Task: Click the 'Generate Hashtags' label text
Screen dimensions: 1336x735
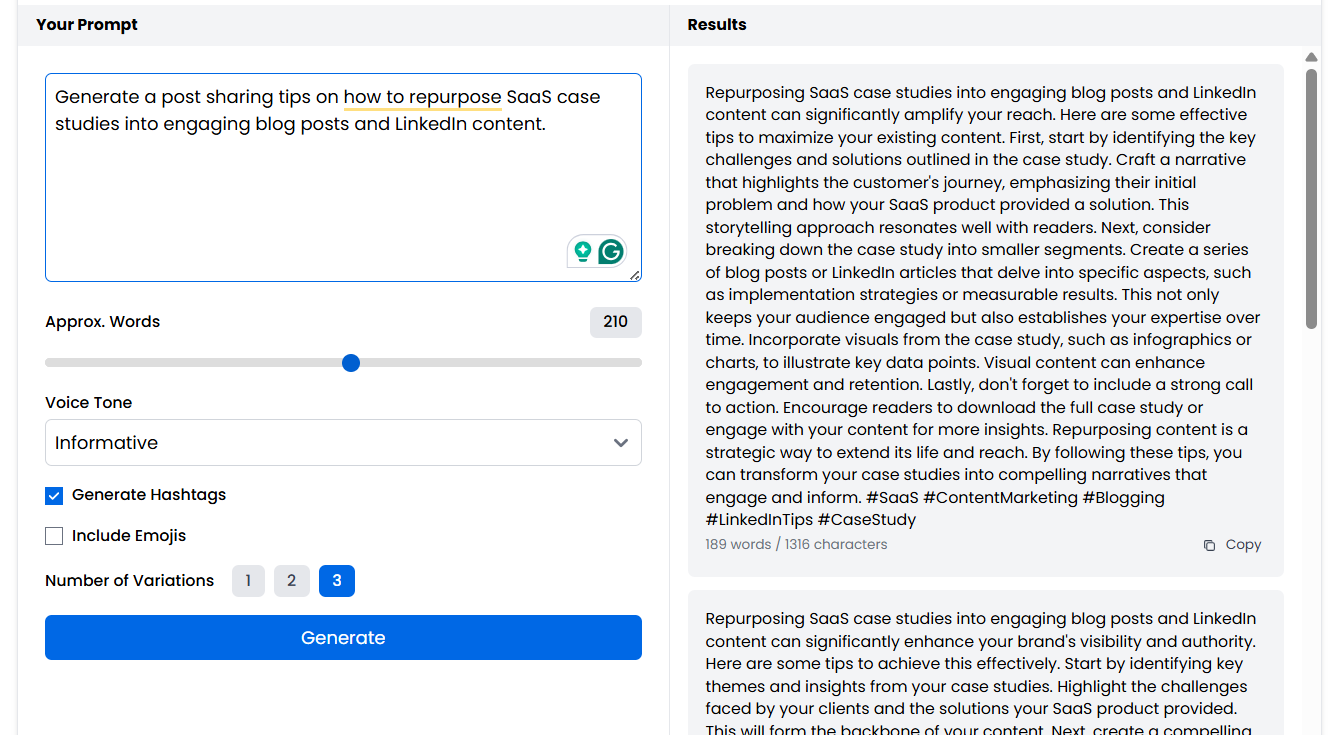Action: [x=149, y=495]
